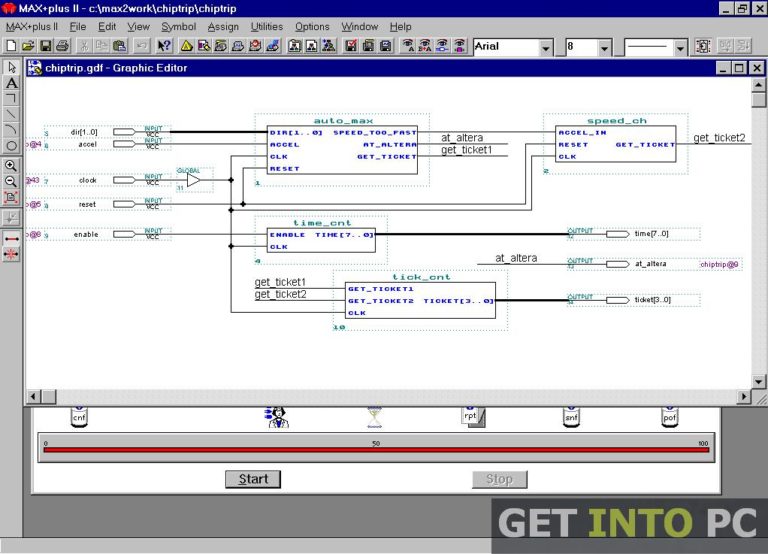Print the current design
Screen dimensions: 768x554
tap(62, 46)
